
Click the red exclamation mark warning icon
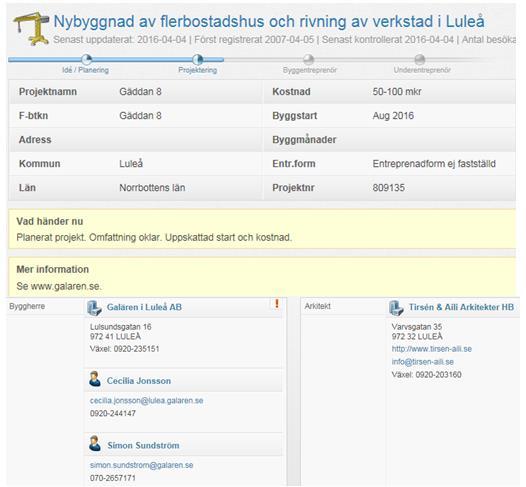277,304
